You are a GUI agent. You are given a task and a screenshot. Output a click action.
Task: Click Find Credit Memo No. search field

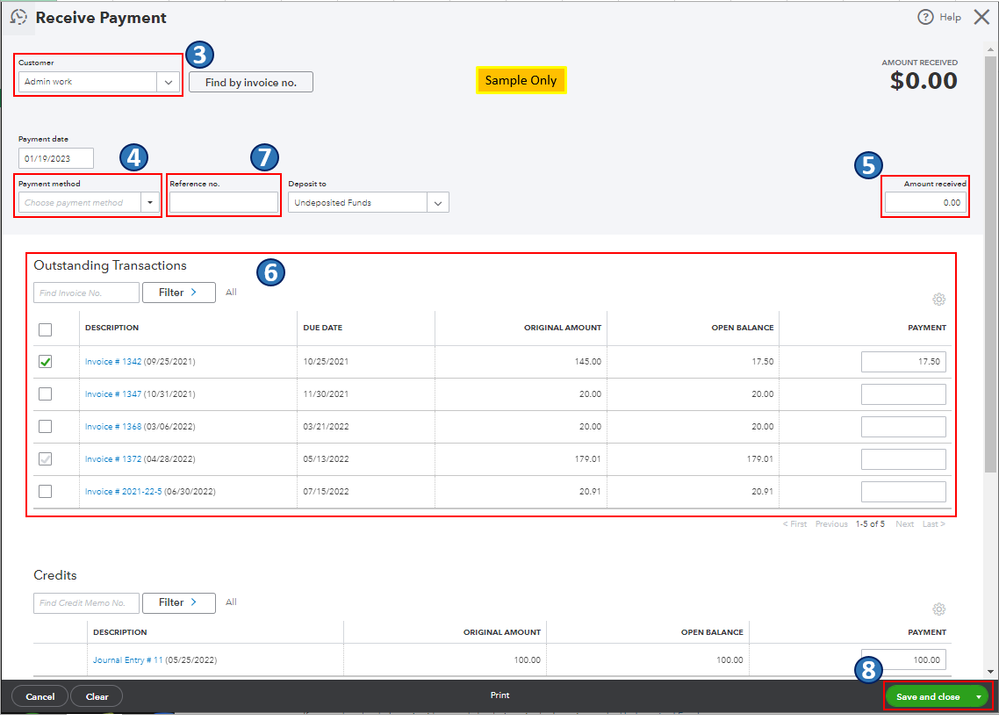[x=86, y=603]
